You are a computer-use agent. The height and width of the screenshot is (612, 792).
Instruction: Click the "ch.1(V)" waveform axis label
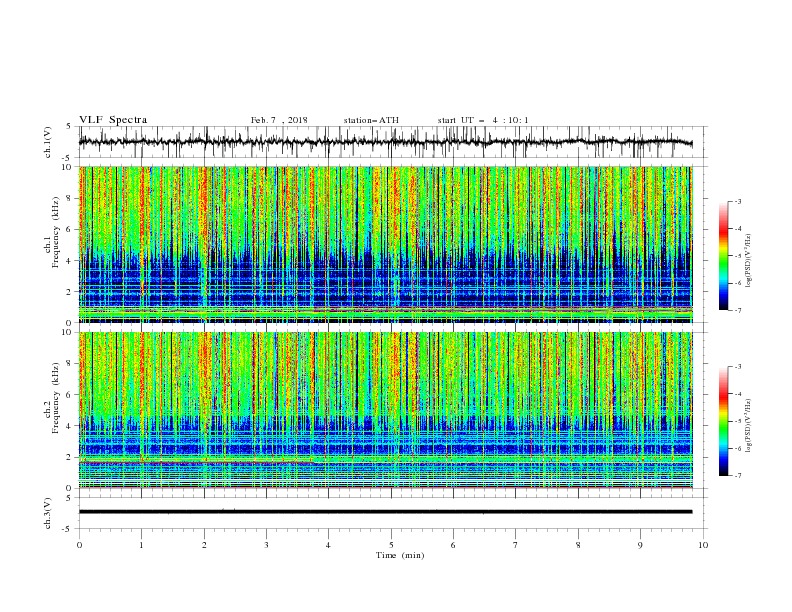point(48,142)
